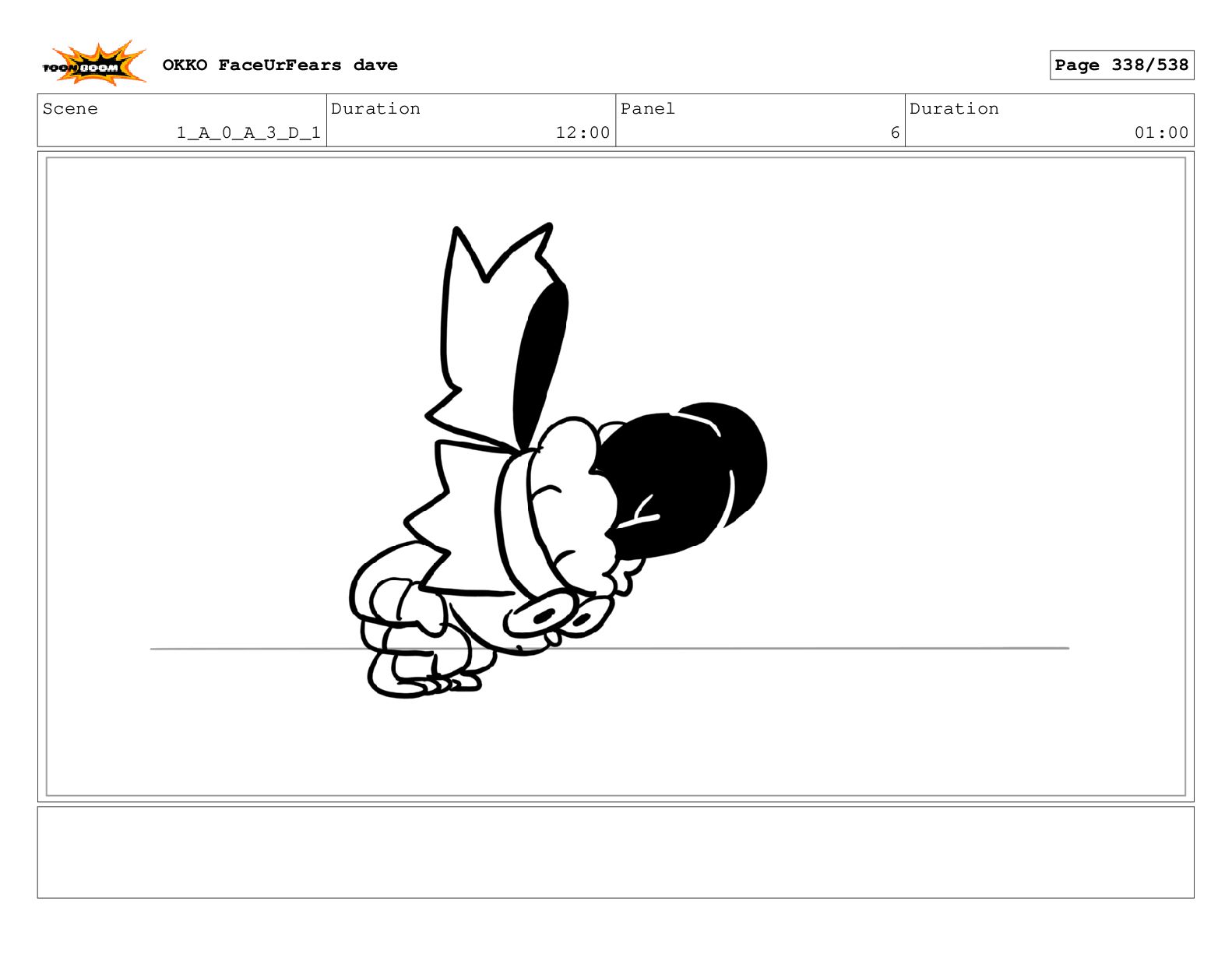Click the empty notes box below the panel
The width and height of the screenshot is (1232, 954).
[x=615, y=852]
